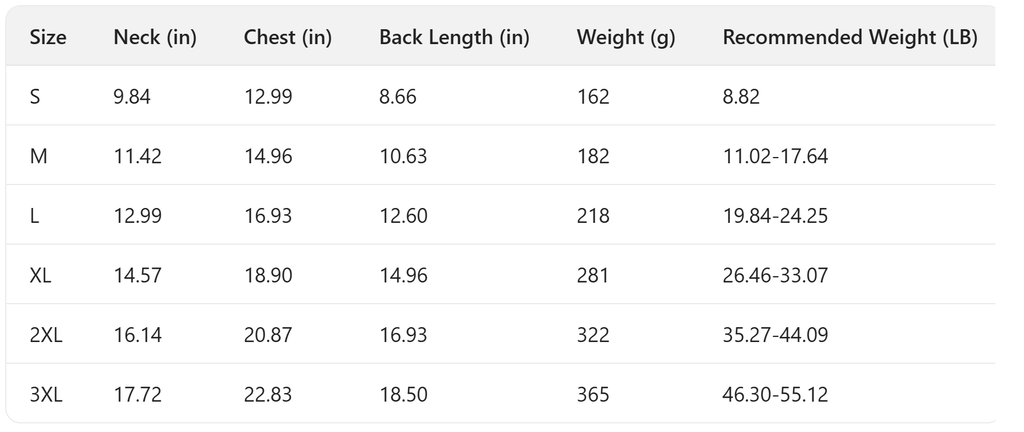Click the 8.82 recommended weight cell
The width and height of the screenshot is (1024, 432).
point(742,97)
